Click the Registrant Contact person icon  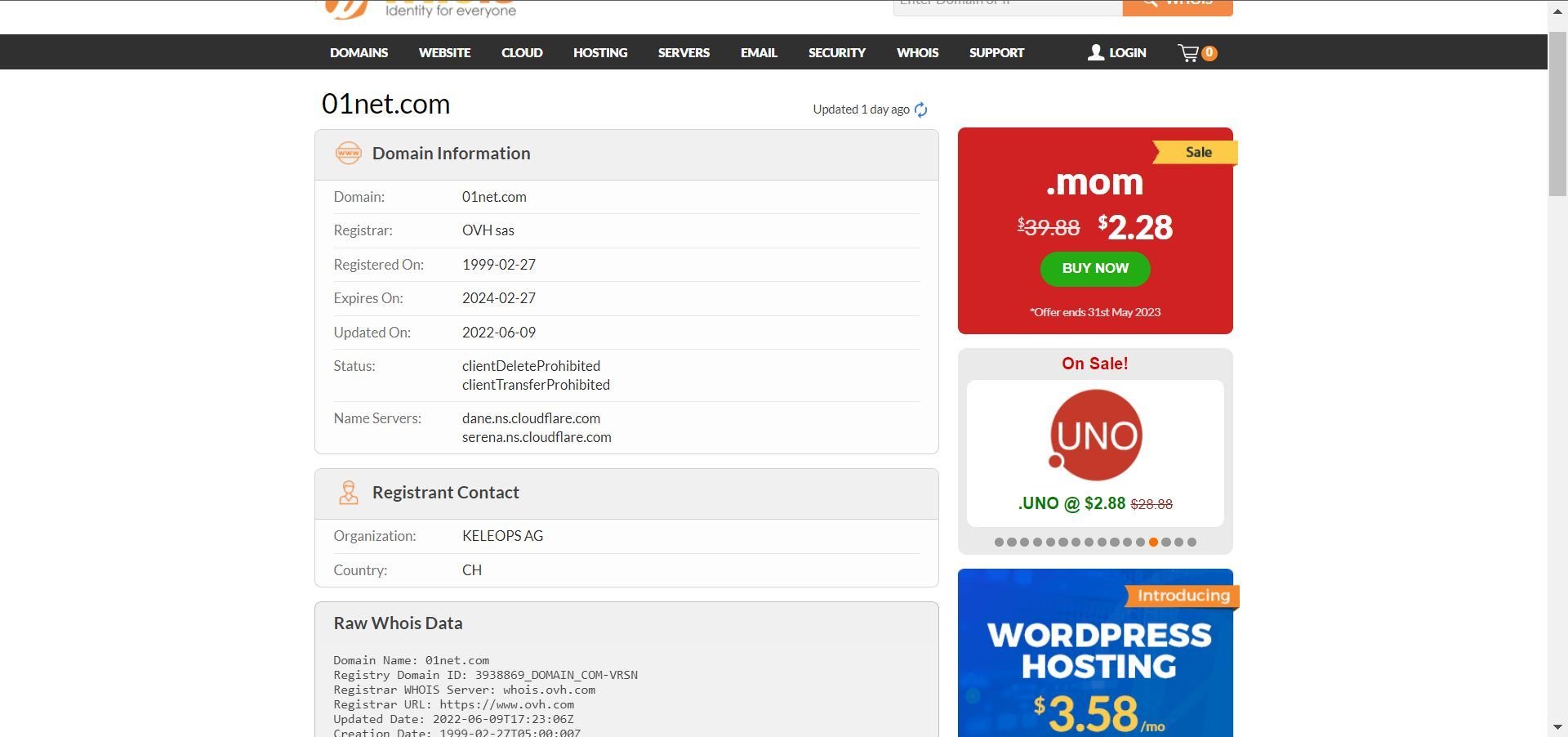point(349,493)
